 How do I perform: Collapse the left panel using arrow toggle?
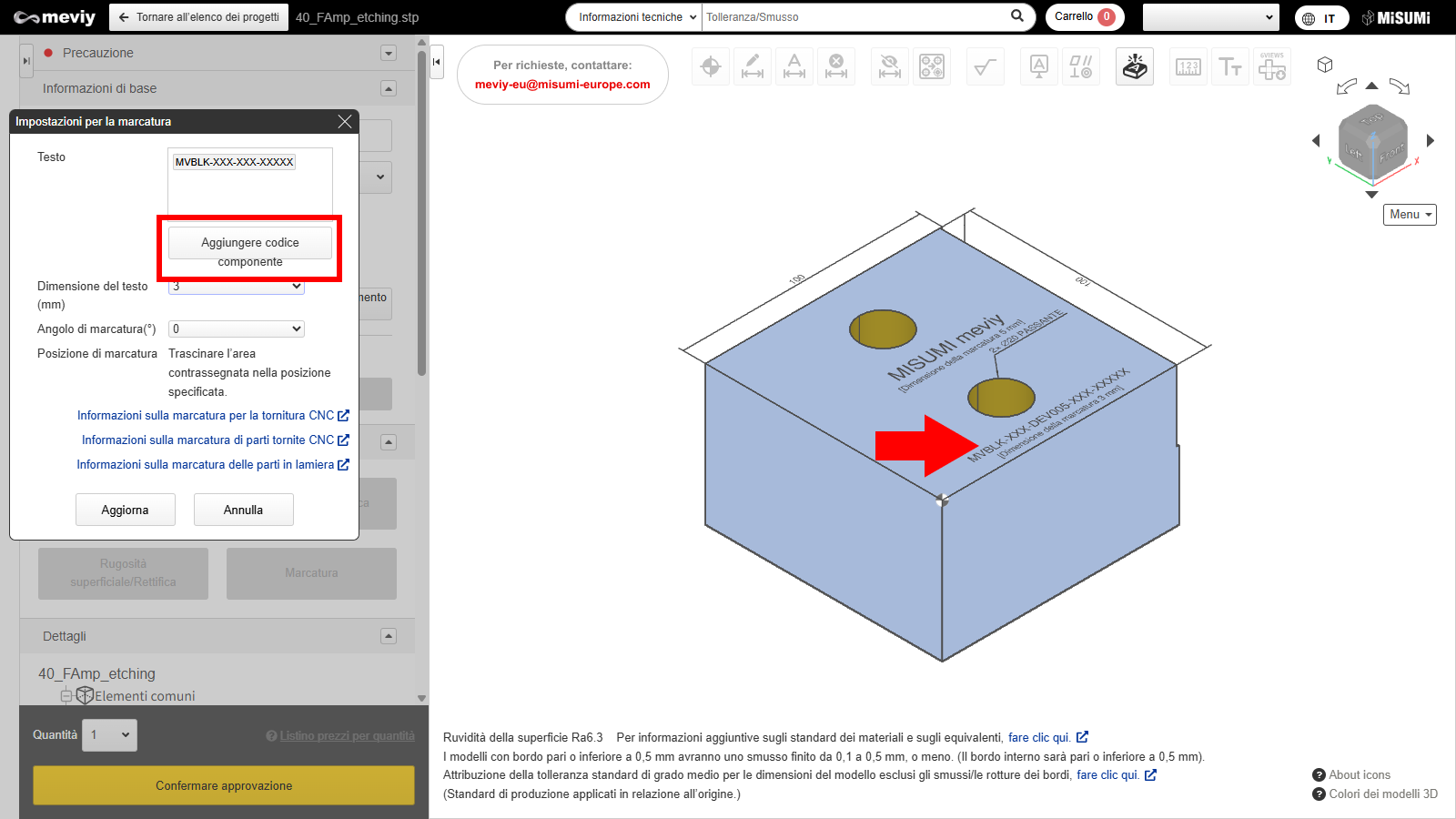(x=437, y=62)
